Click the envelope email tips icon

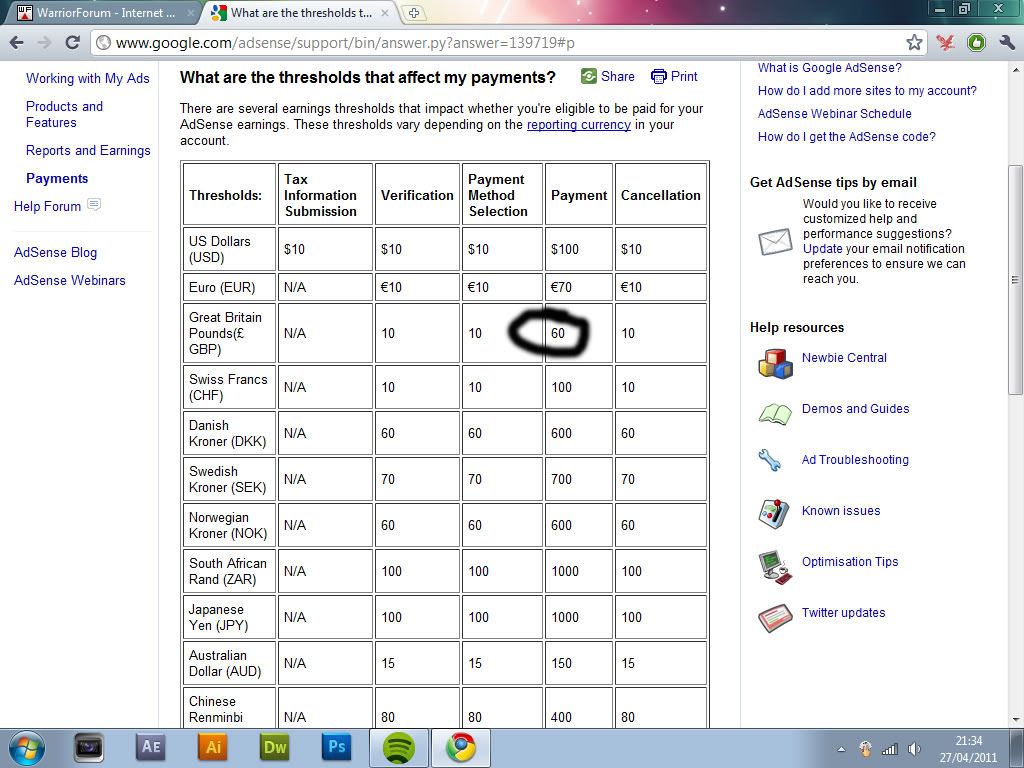click(775, 242)
